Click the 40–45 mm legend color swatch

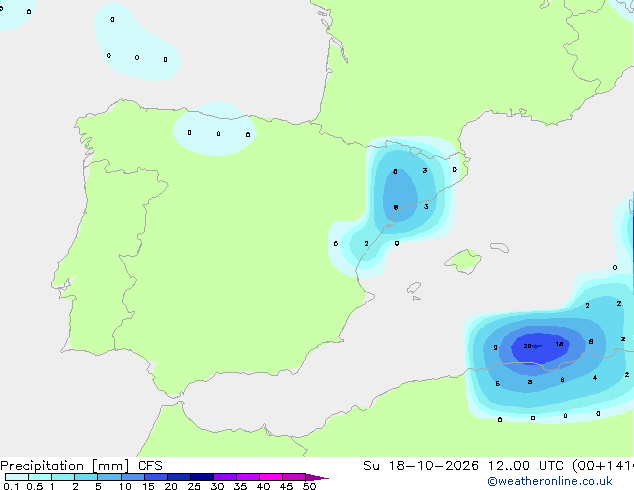tap(271, 477)
